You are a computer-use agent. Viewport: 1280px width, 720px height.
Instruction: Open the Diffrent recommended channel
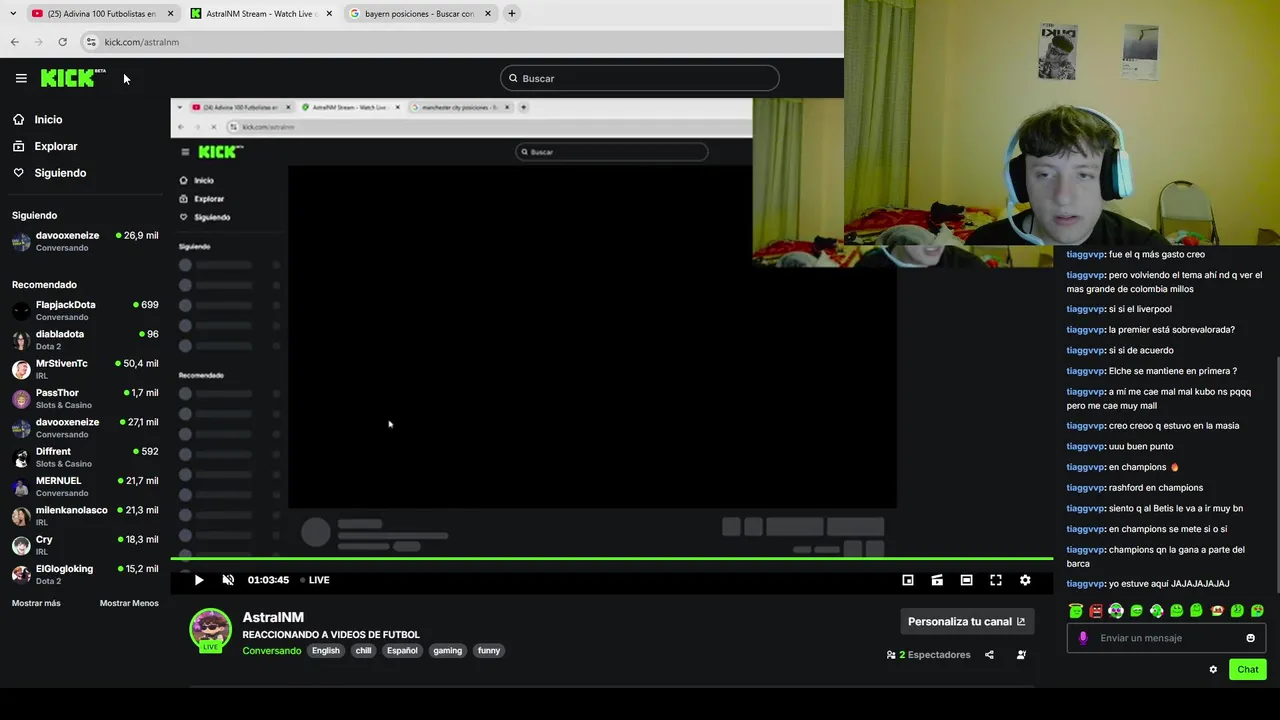click(x=85, y=457)
